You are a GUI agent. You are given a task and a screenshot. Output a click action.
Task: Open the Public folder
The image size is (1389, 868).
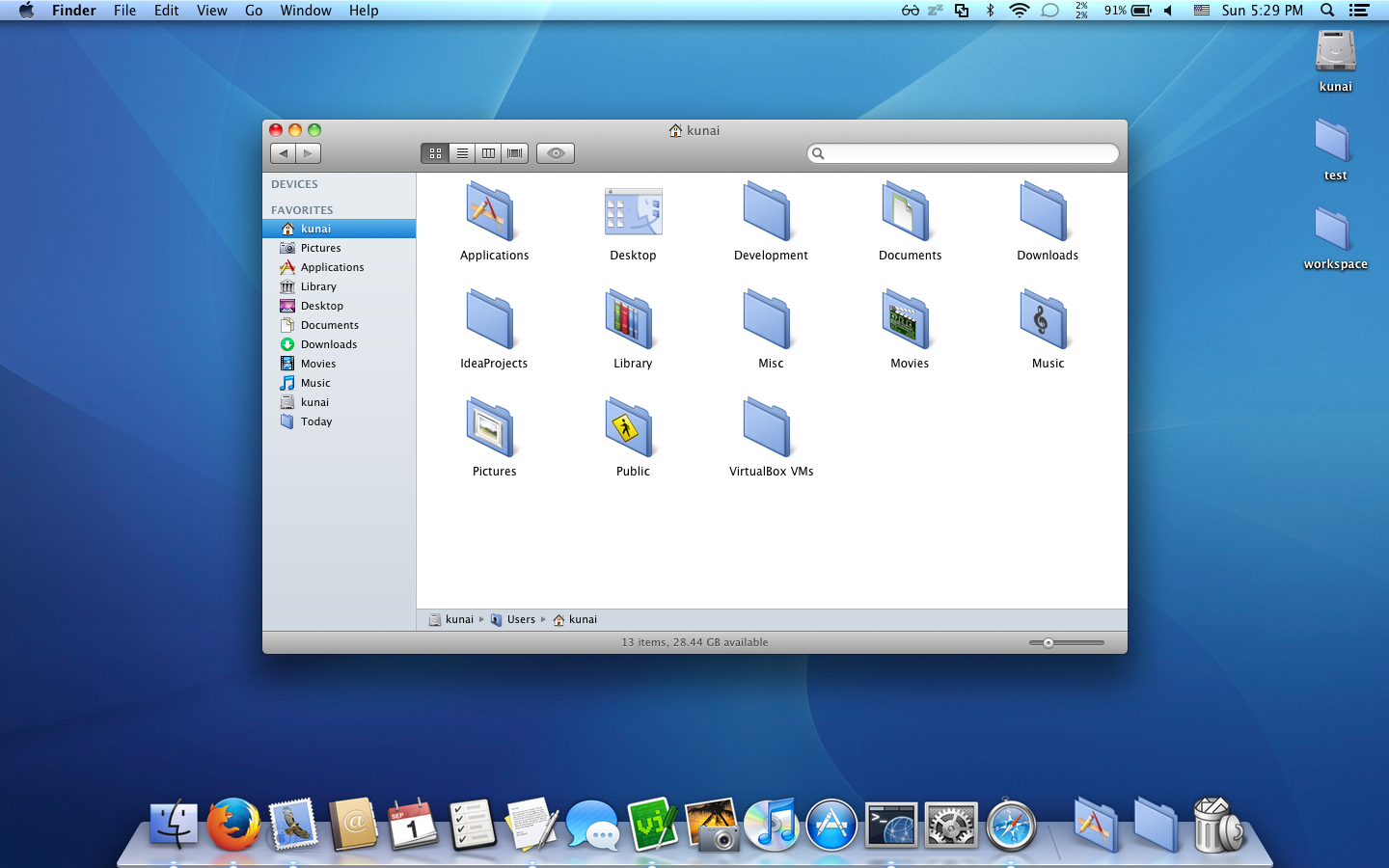(x=632, y=428)
